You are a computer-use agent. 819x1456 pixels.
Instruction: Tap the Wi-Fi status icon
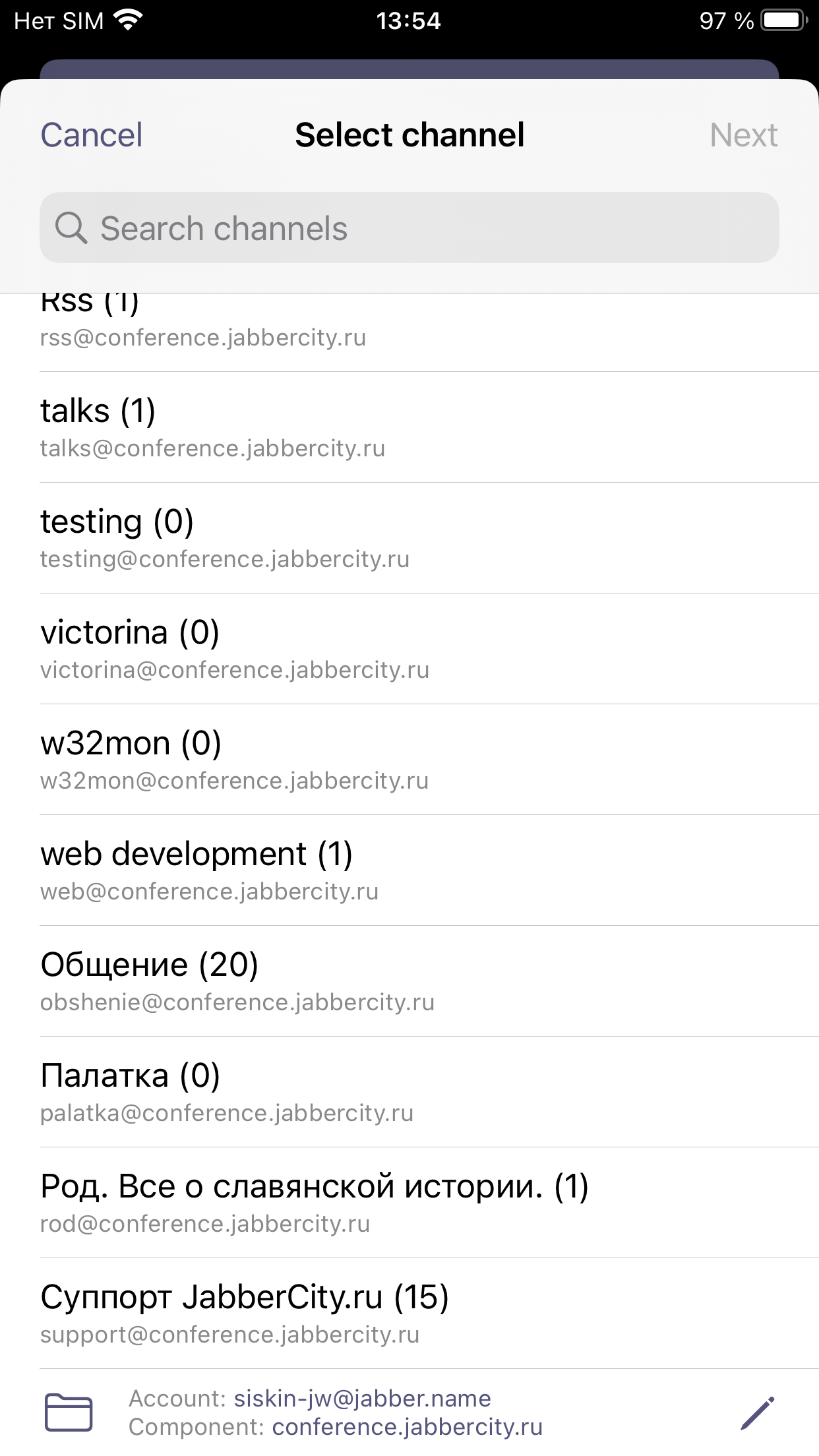[x=128, y=20]
